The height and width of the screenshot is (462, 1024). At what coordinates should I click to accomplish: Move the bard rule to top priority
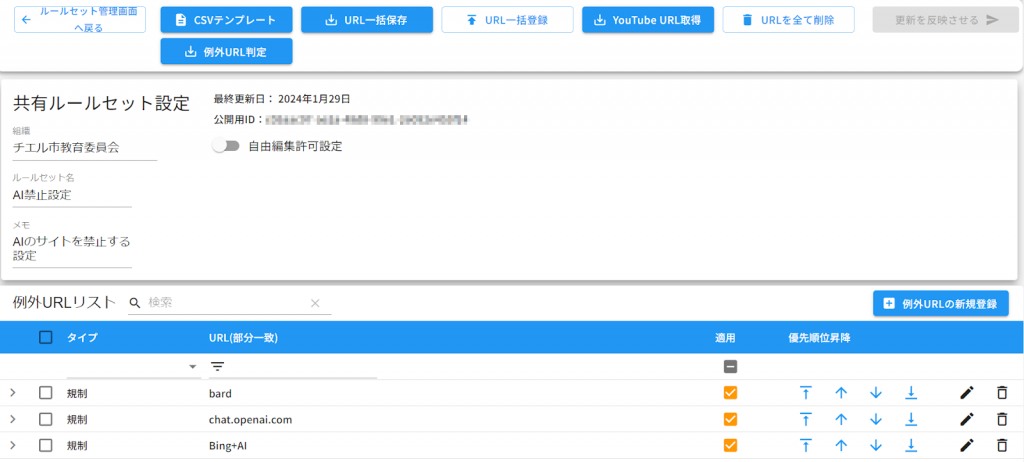805,393
